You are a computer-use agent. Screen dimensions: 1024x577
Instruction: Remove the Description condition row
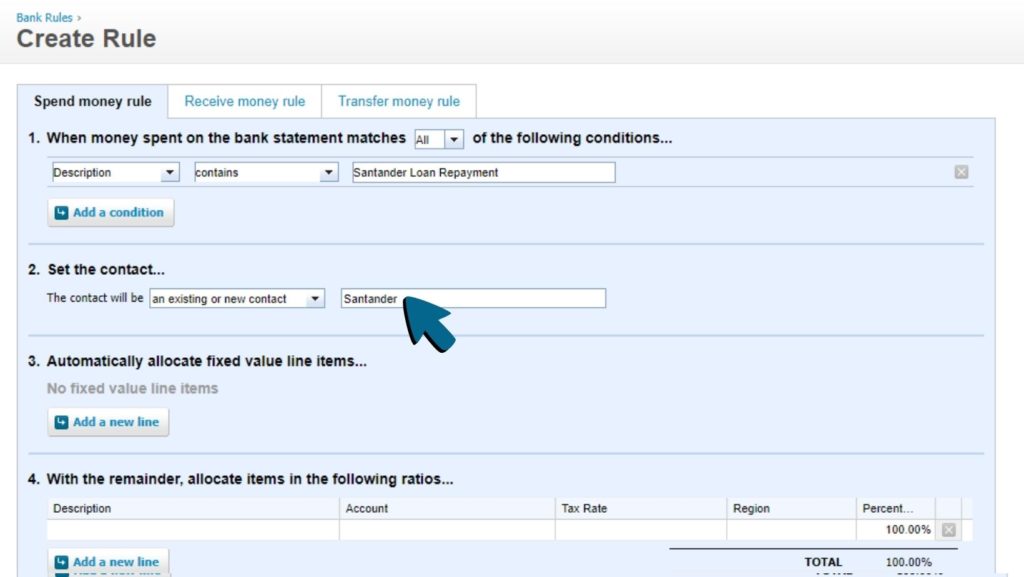coord(961,172)
